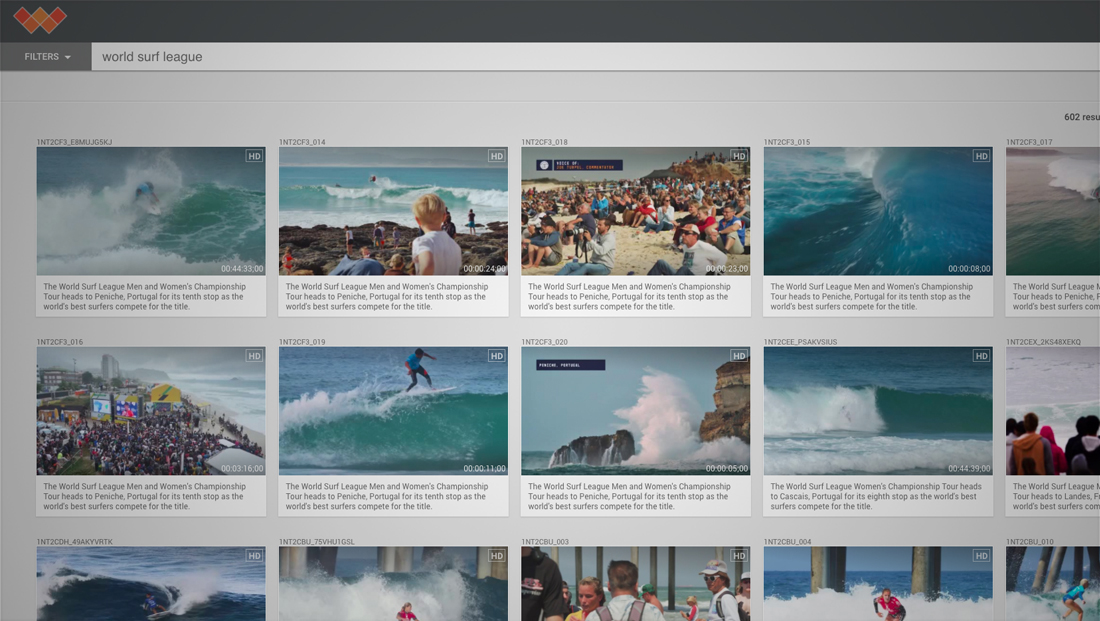This screenshot has width=1100, height=621.
Task: Click HD badge on clip 1NT2CF3_E8MUJG5KJ
Action: pyautogui.click(x=254, y=156)
